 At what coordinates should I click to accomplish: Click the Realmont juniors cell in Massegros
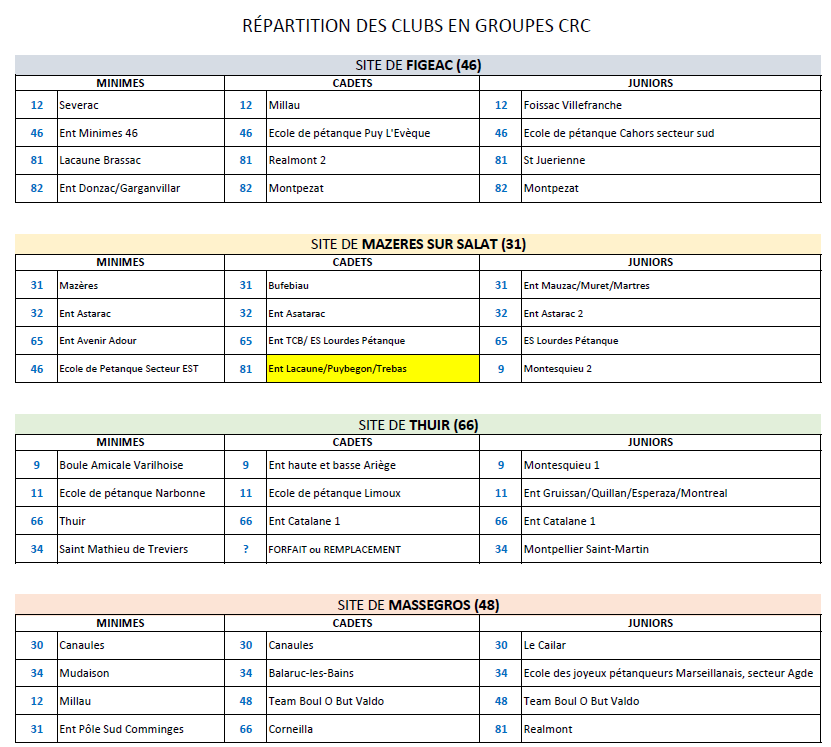click(x=671, y=729)
